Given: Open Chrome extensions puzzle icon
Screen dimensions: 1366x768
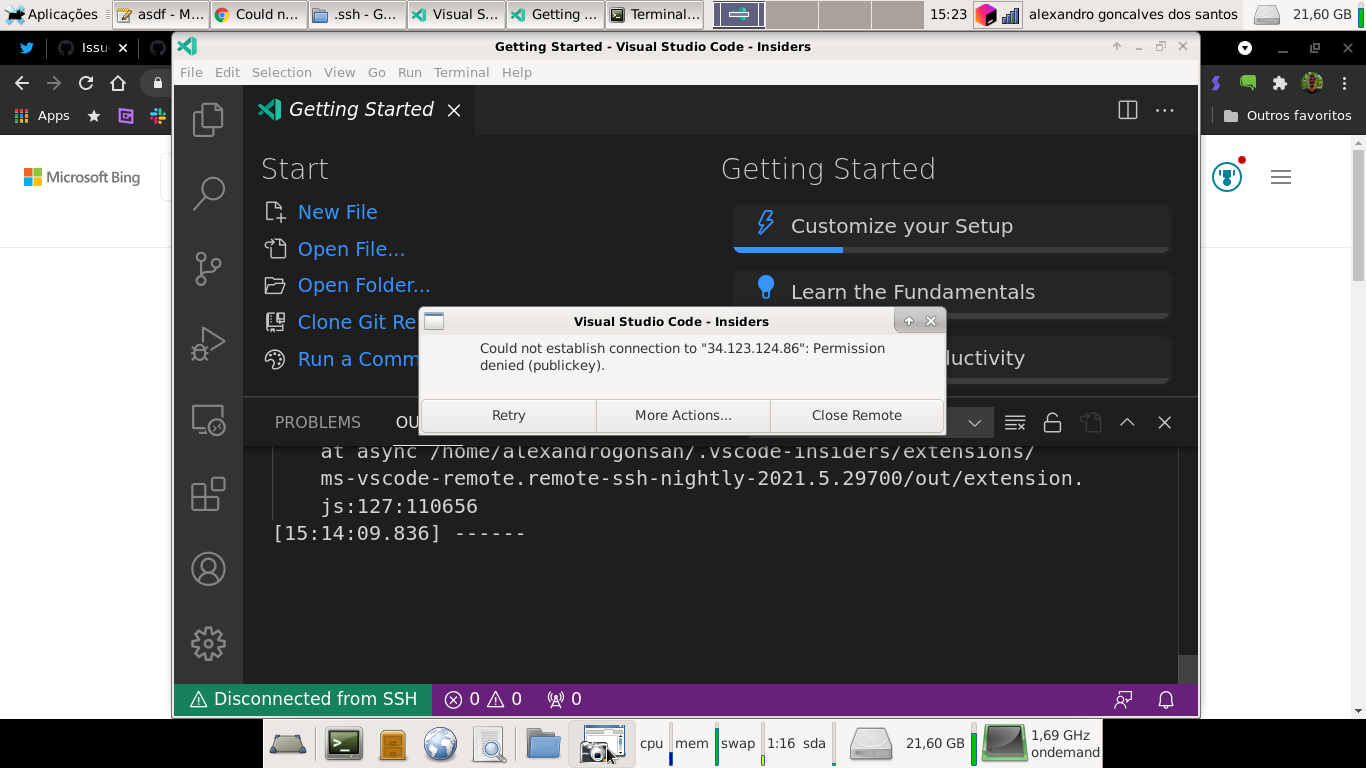Looking at the screenshot, I should click(1279, 83).
